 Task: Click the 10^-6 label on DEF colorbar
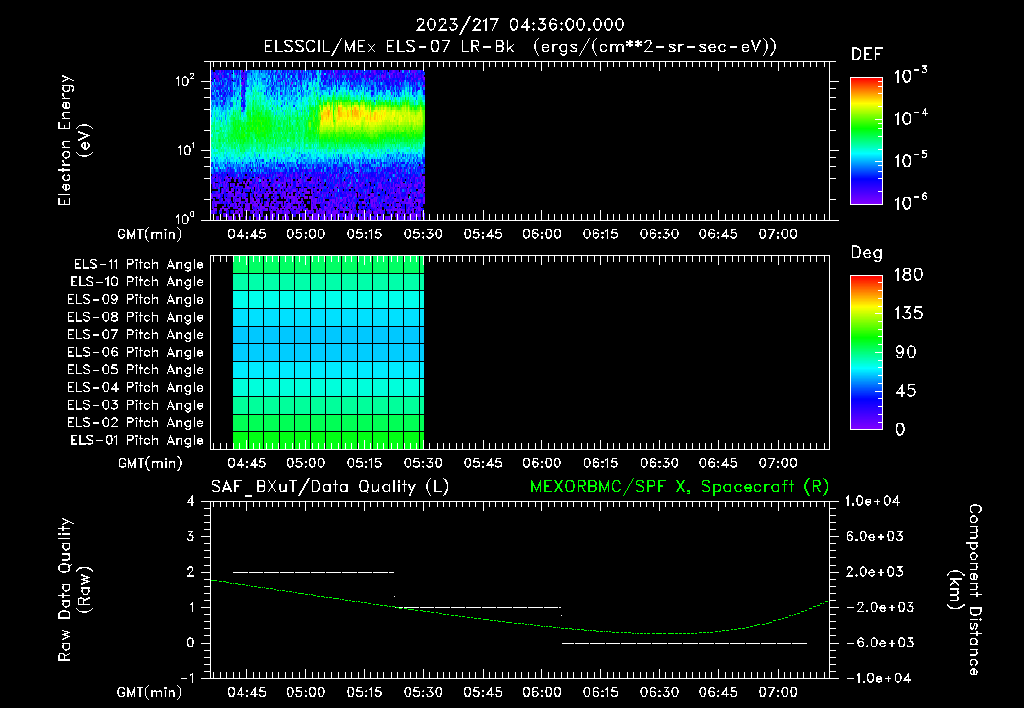coord(911,202)
